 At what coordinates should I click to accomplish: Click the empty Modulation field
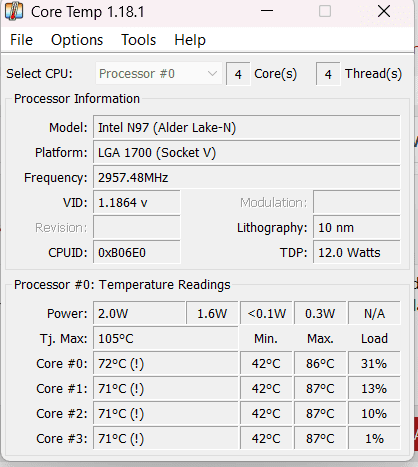357,203
